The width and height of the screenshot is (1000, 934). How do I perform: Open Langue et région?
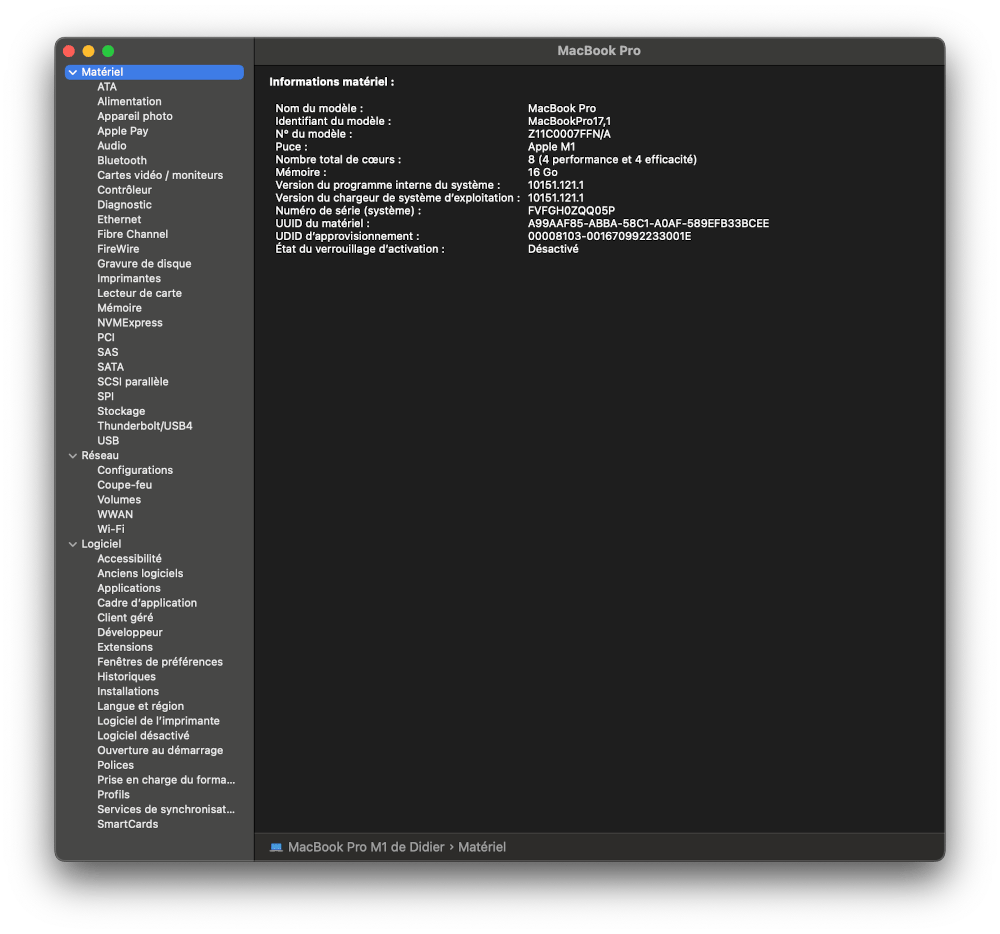140,706
